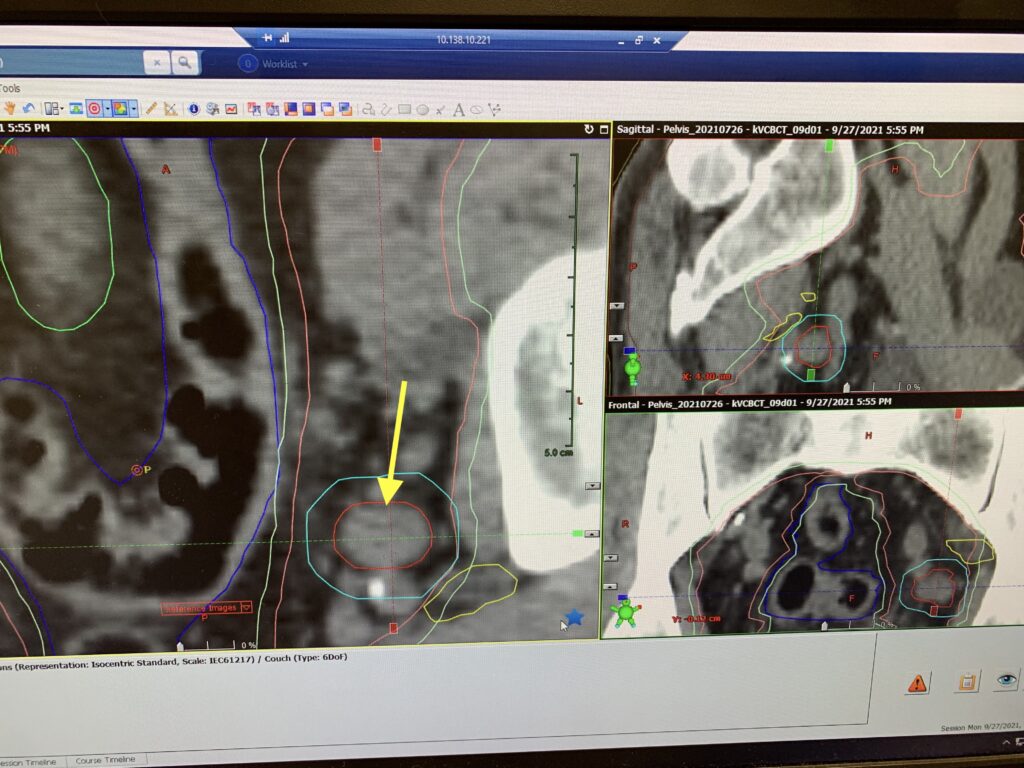Toggle the color blend overlay icon
The image size is (1024, 768).
pos(120,108)
